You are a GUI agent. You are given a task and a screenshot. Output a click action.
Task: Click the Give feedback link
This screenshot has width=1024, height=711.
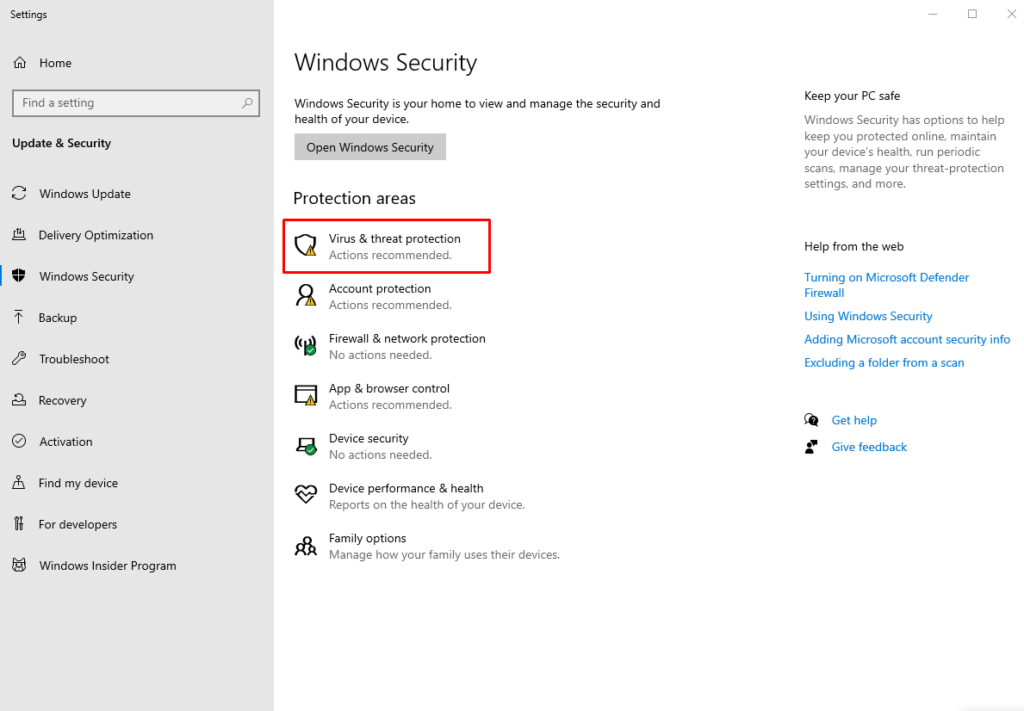pyautogui.click(x=869, y=447)
